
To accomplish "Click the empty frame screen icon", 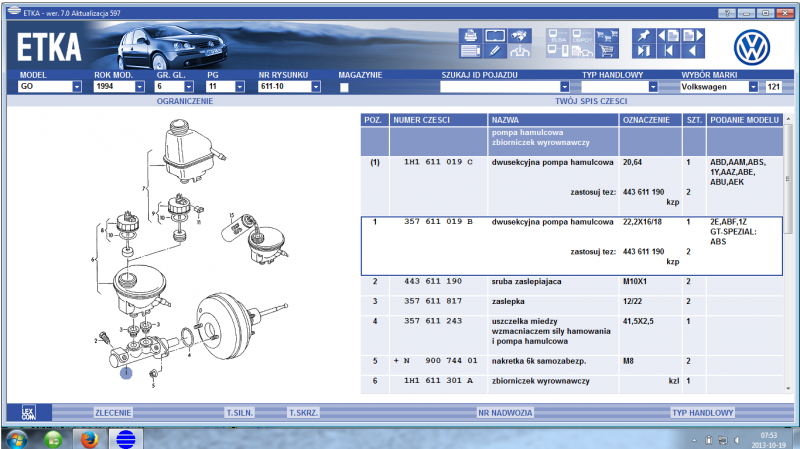I will point(495,35).
